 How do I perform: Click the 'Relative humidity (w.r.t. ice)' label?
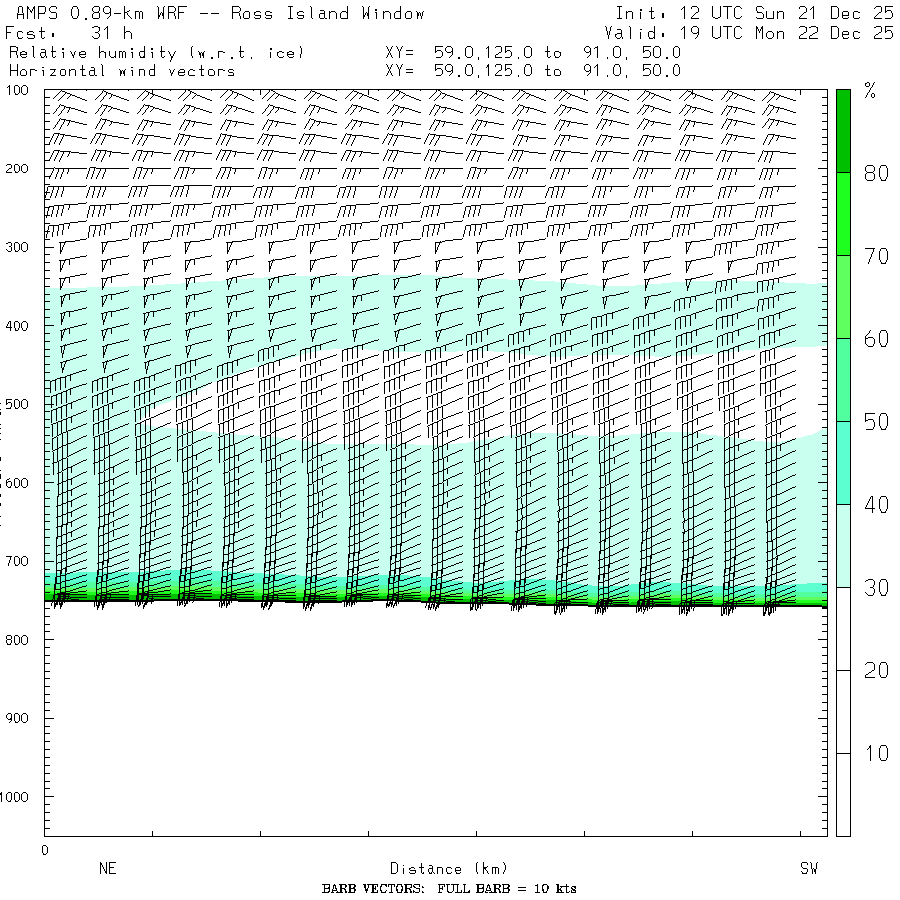[x=156, y=53]
